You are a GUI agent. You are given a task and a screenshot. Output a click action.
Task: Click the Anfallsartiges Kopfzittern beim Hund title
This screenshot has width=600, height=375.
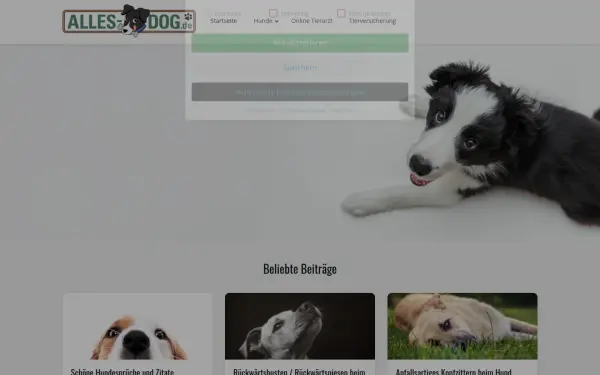coord(453,372)
